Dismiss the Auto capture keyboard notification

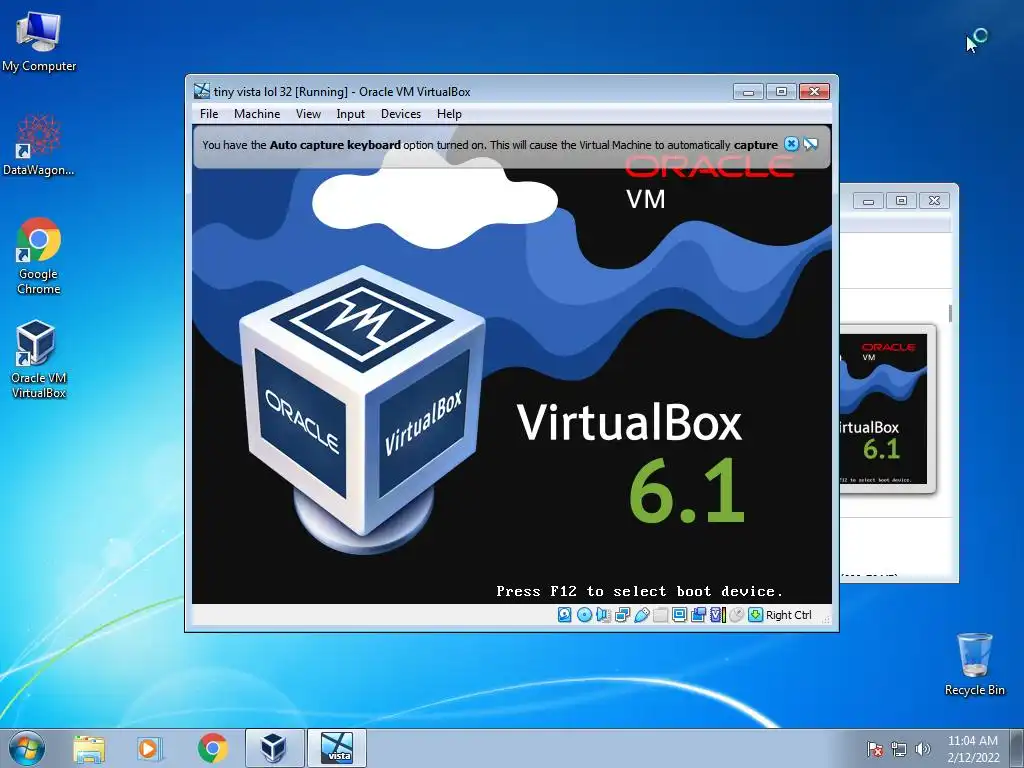(791, 144)
